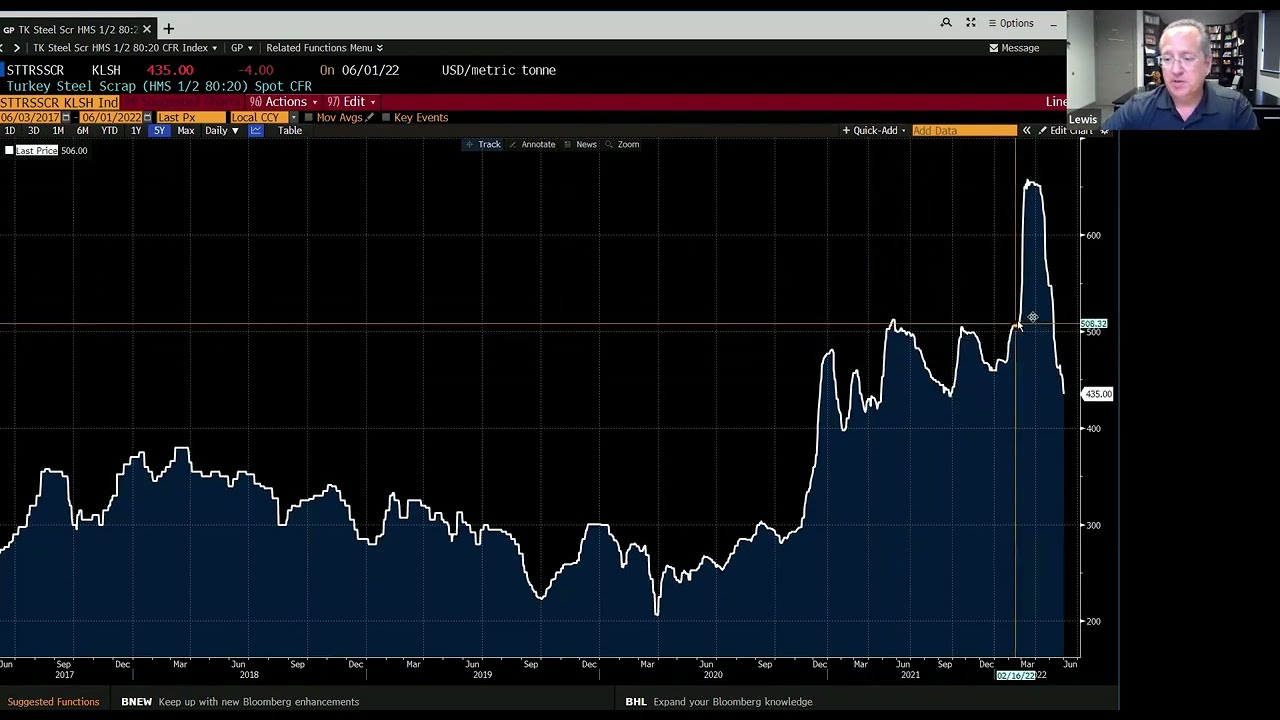This screenshot has height=720, width=1280.
Task: Click the Message envelope button
Action: [x=1014, y=48]
